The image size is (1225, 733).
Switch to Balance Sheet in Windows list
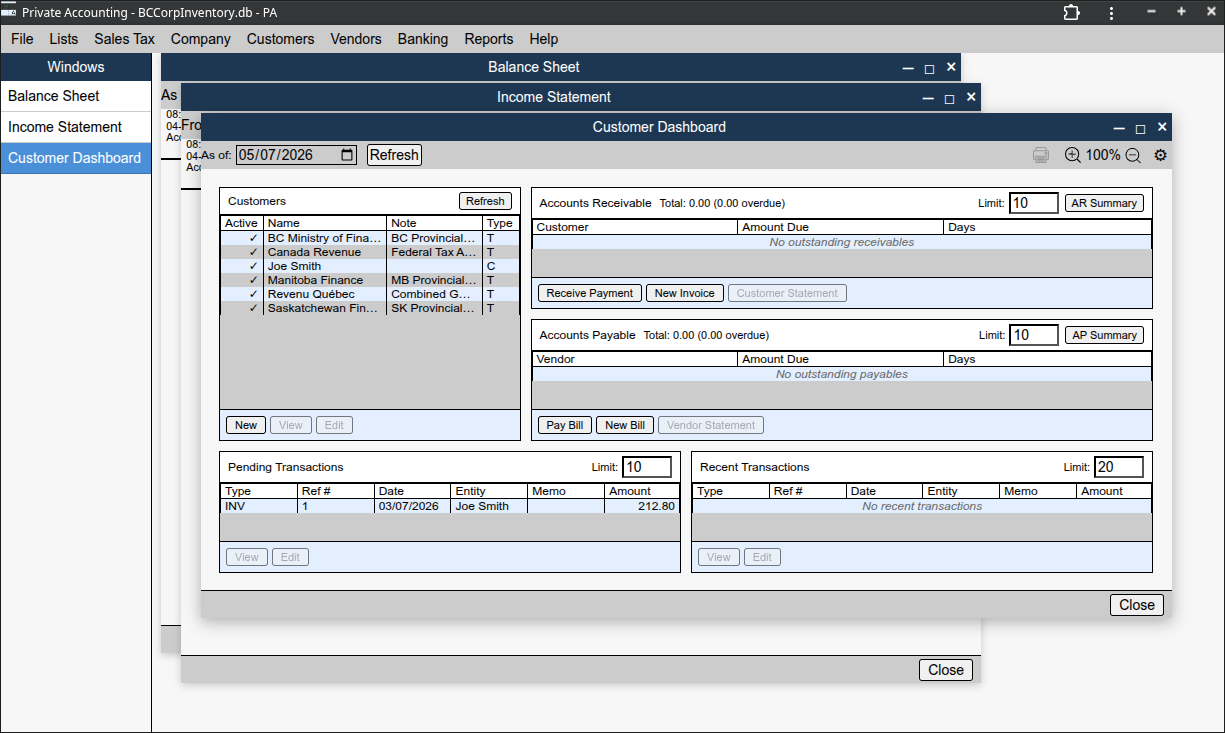pyautogui.click(x=75, y=96)
